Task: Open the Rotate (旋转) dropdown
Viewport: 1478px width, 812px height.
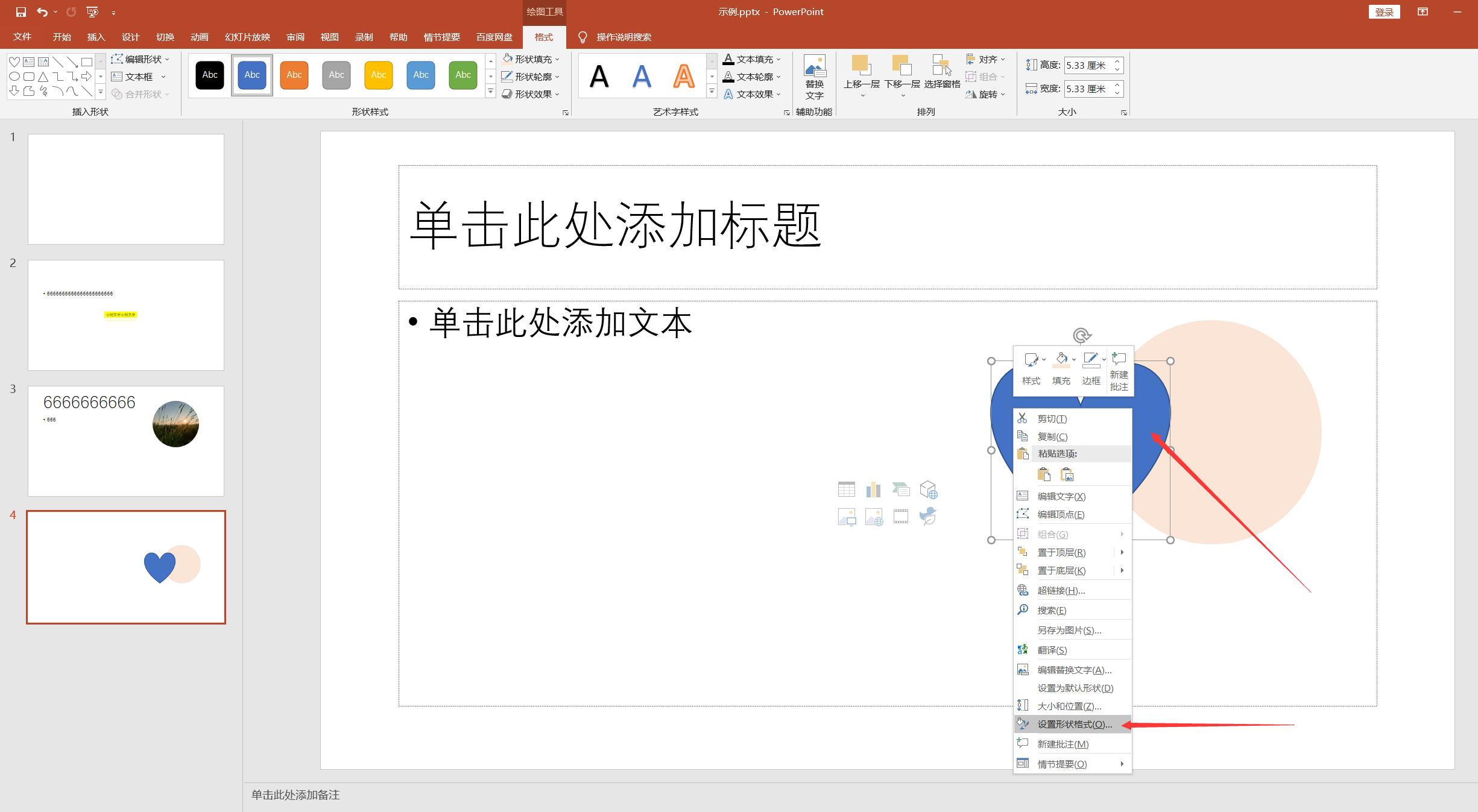Action: click(x=985, y=94)
